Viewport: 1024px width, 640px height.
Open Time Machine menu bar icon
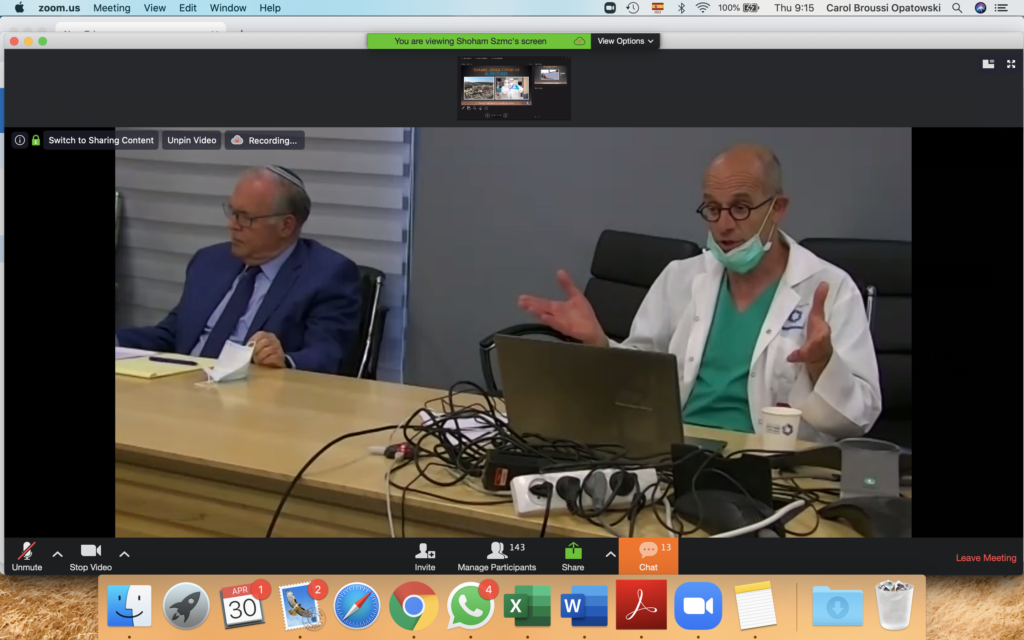633,8
